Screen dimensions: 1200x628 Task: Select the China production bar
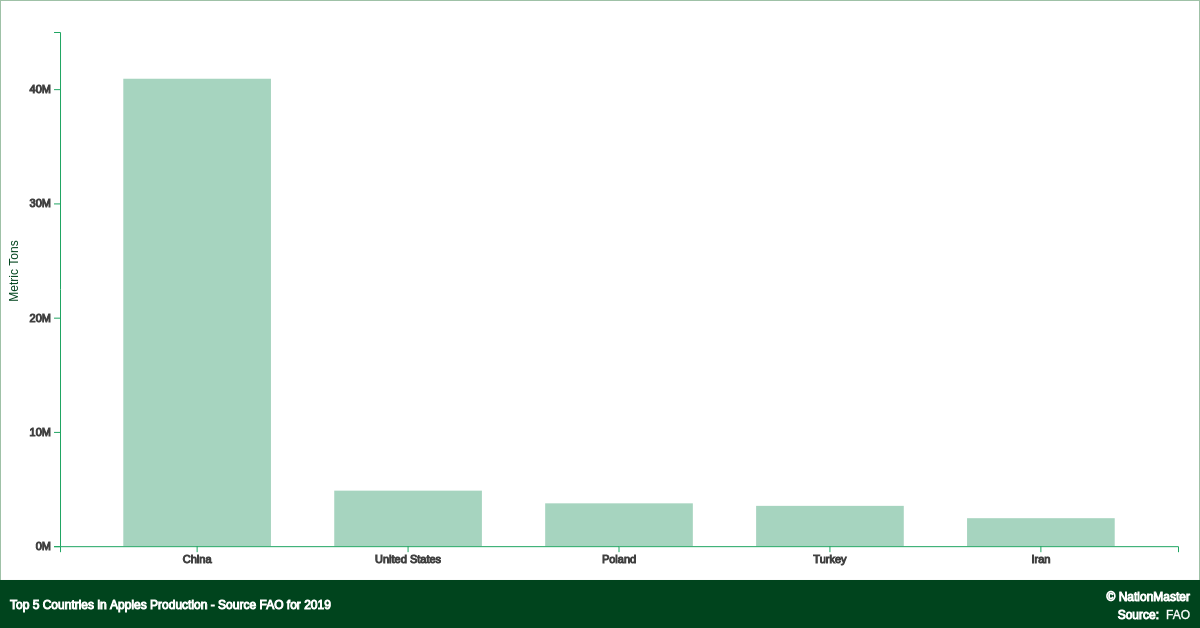click(x=196, y=310)
